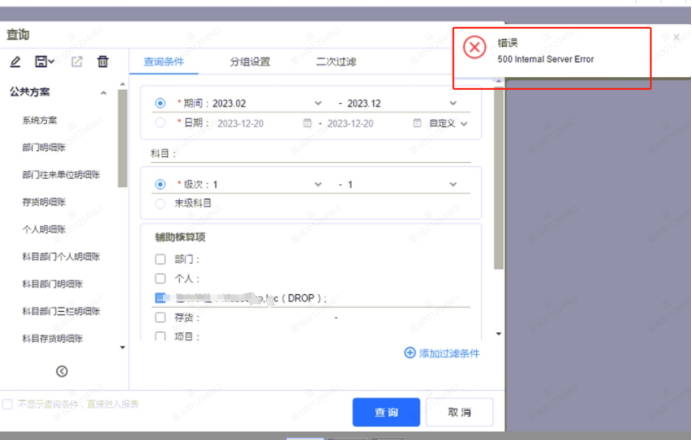Switch to 二次过滤 tab
This screenshot has width=692, height=440.
(336, 61)
